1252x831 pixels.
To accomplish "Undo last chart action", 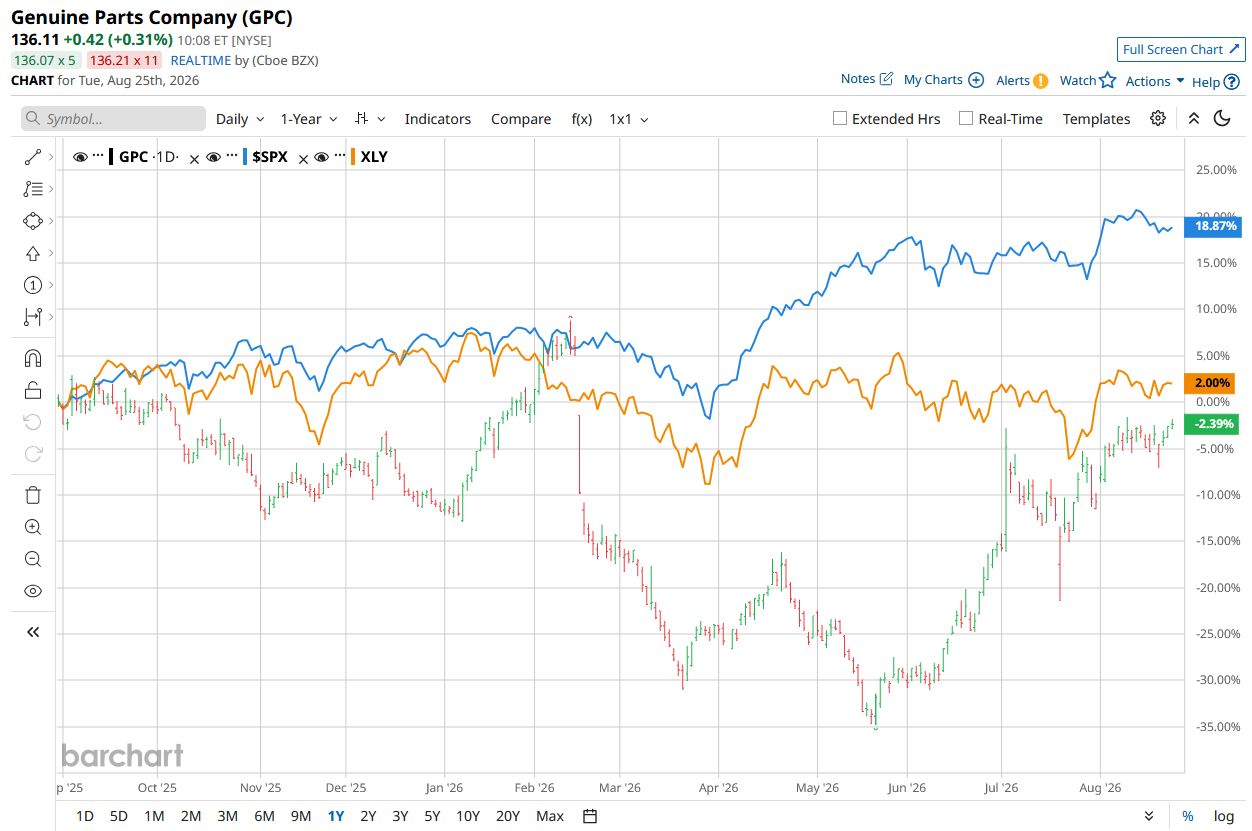I will (x=33, y=422).
